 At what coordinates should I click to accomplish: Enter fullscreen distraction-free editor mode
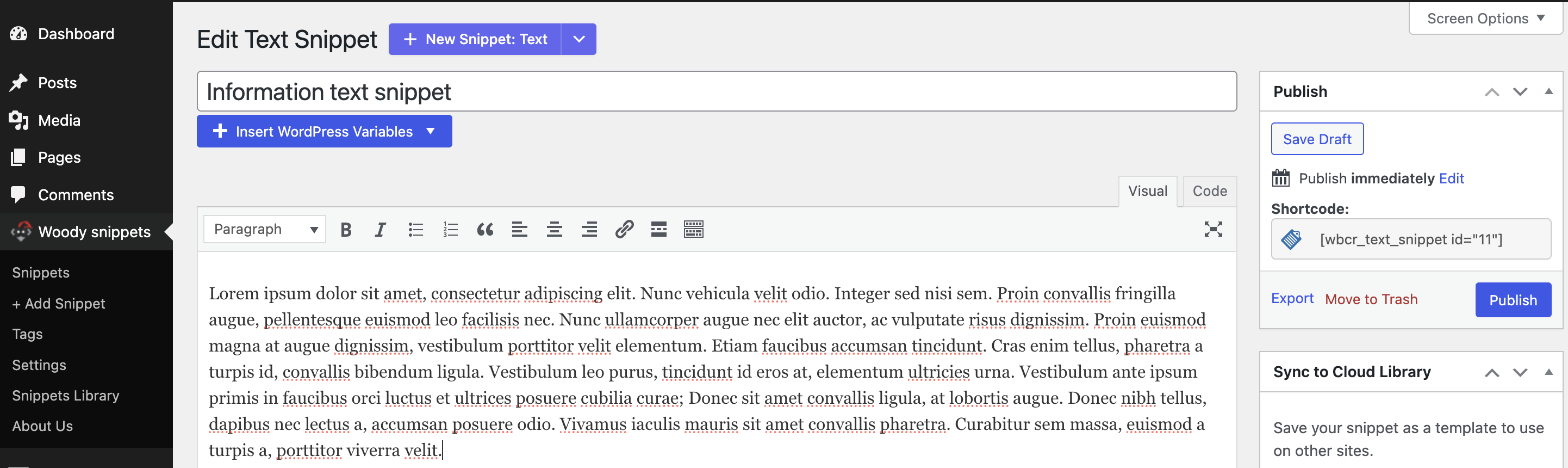pyautogui.click(x=1212, y=230)
